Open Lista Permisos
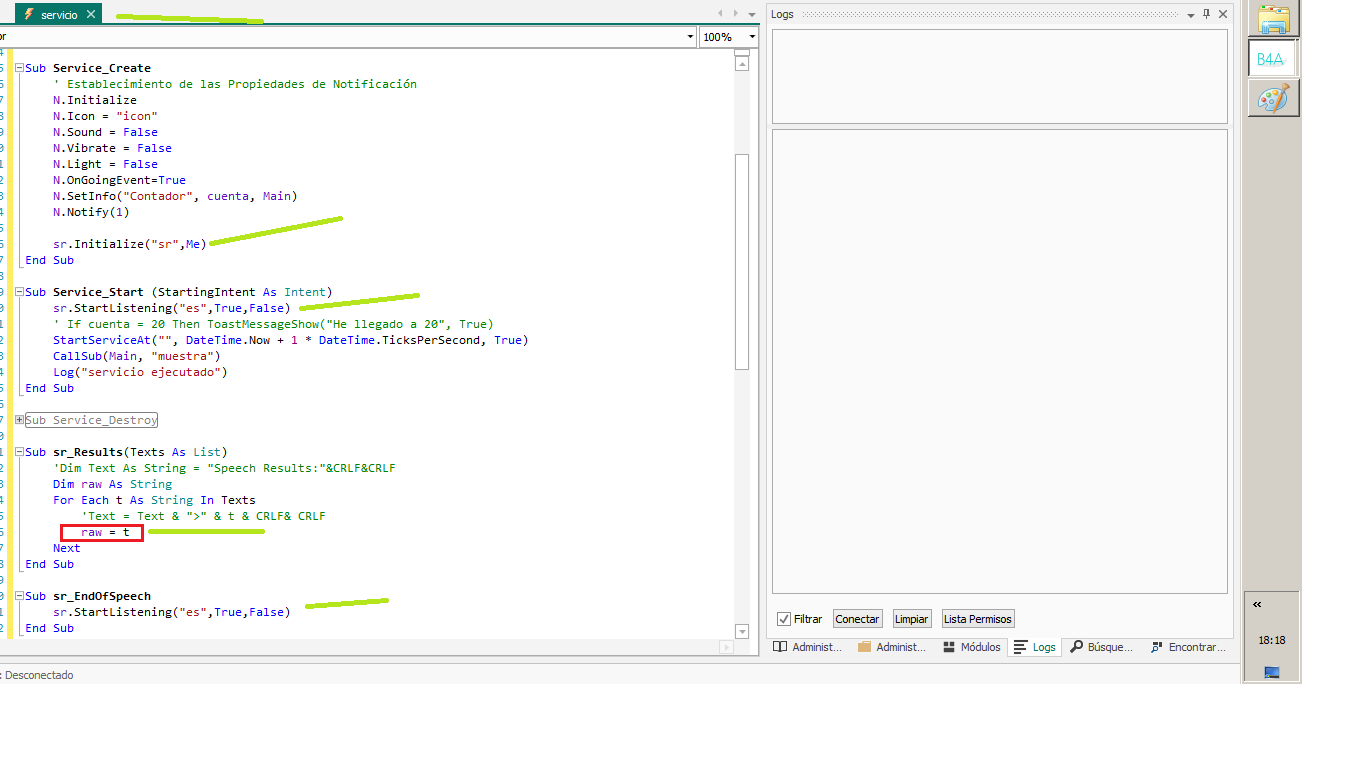 pos(978,619)
